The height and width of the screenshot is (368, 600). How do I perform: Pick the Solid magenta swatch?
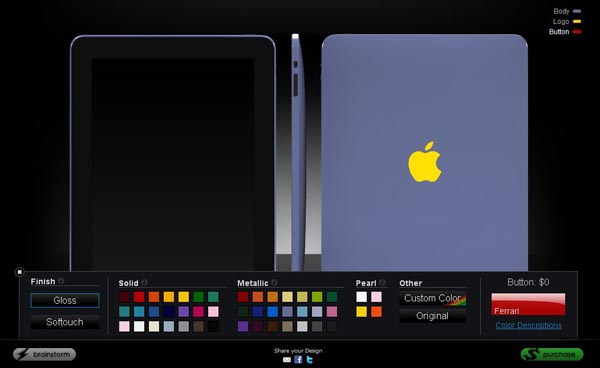[x=199, y=312]
